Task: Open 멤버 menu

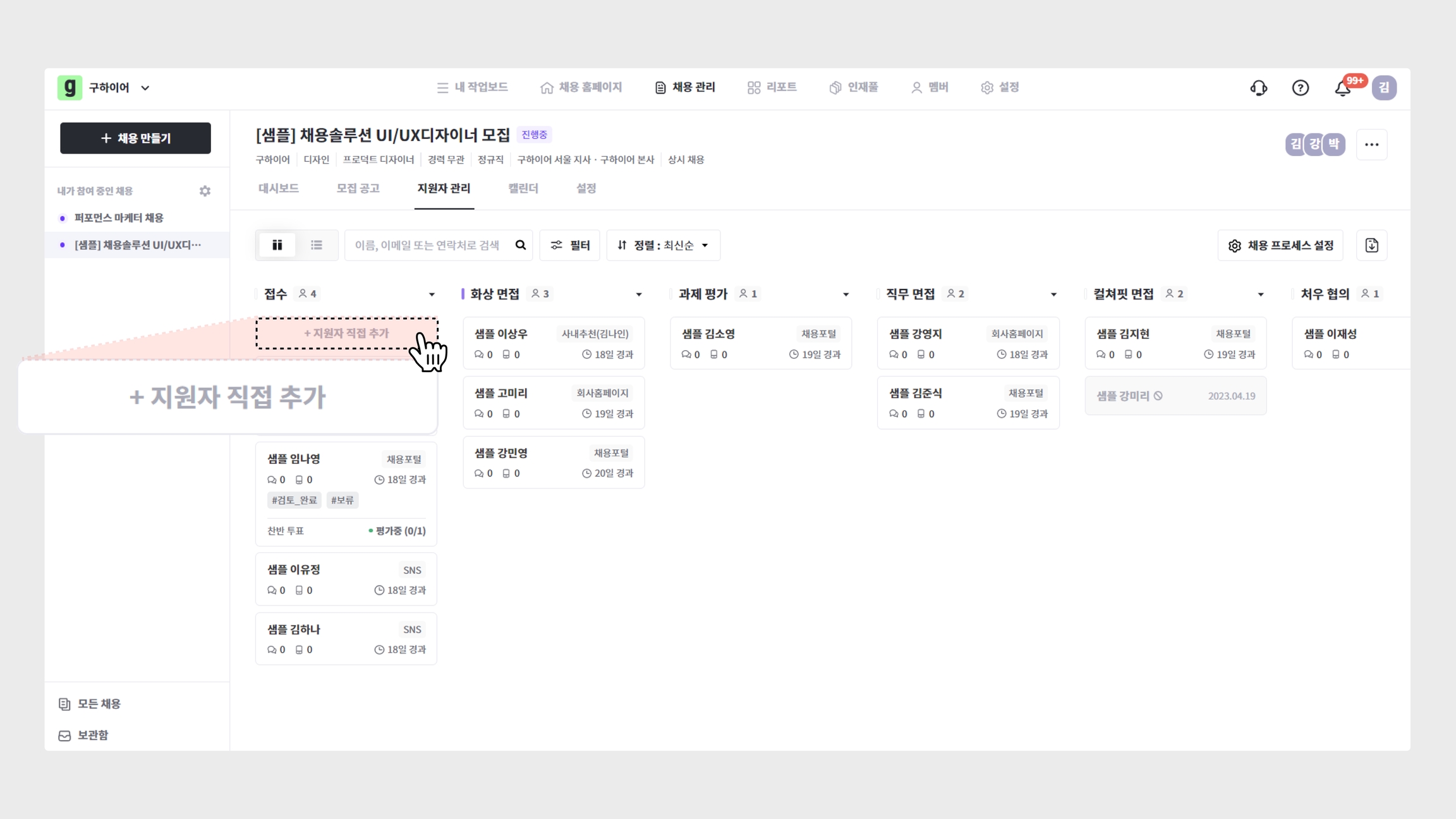Action: pos(930,87)
